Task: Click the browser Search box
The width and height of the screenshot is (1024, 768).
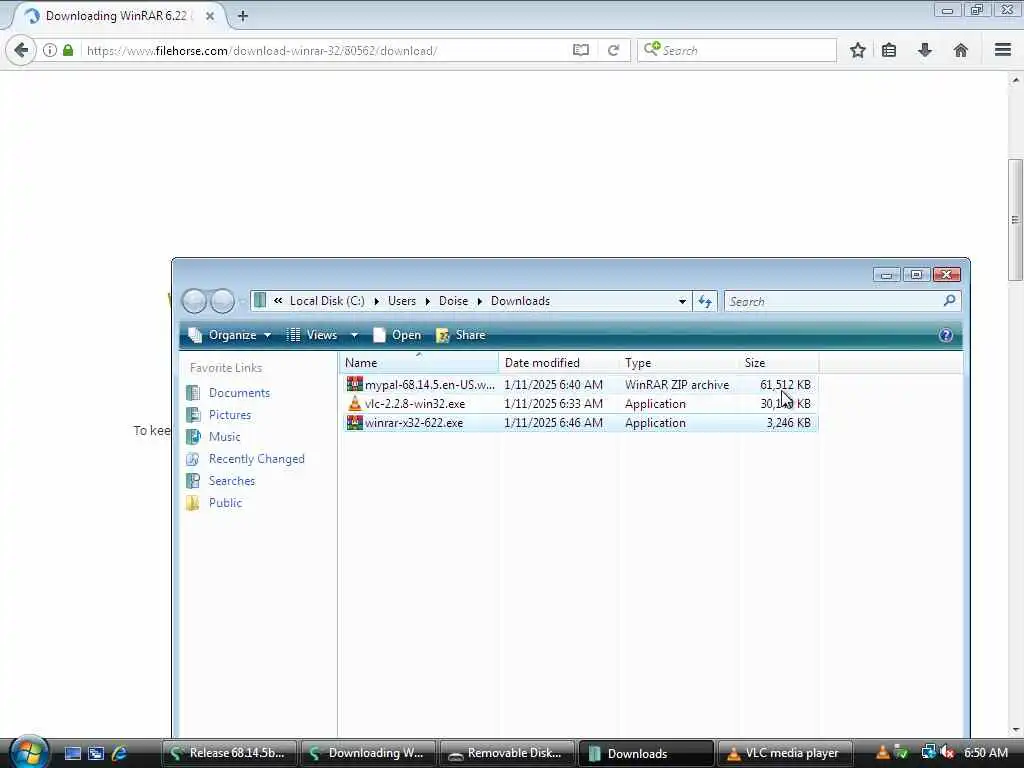Action: pyautogui.click(x=737, y=50)
